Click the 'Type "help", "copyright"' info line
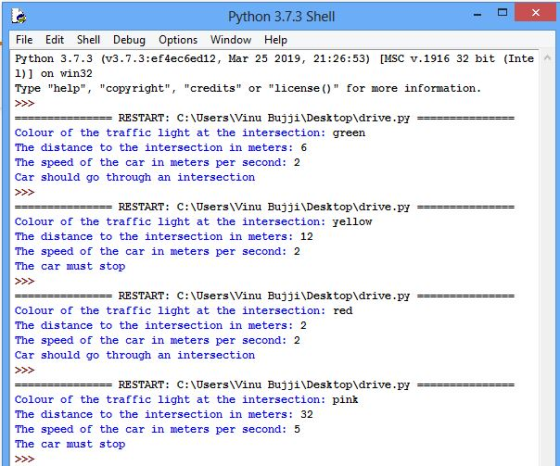This screenshot has width=560, height=466. 248,88
